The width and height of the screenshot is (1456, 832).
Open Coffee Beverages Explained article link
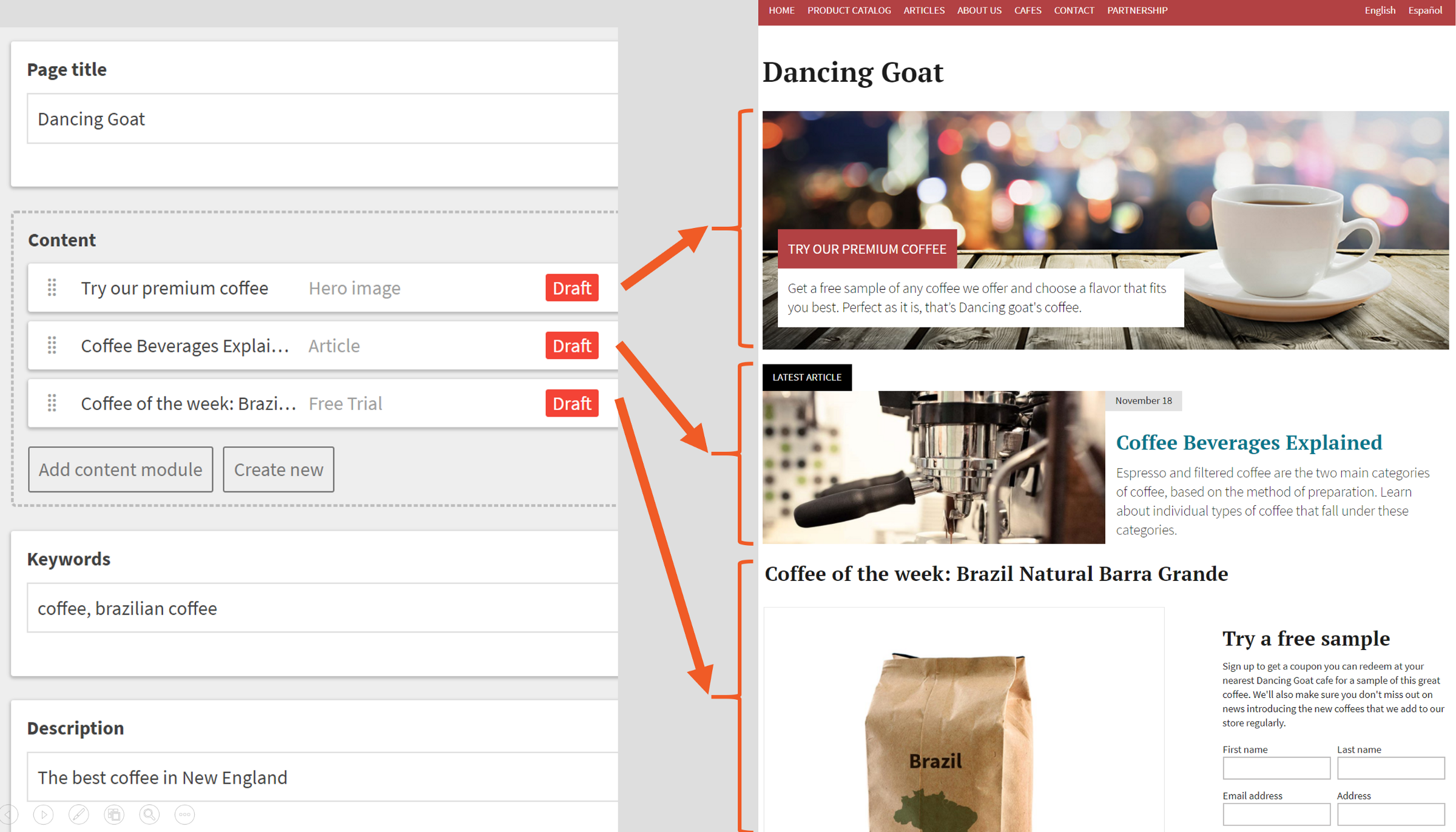[x=1249, y=443]
